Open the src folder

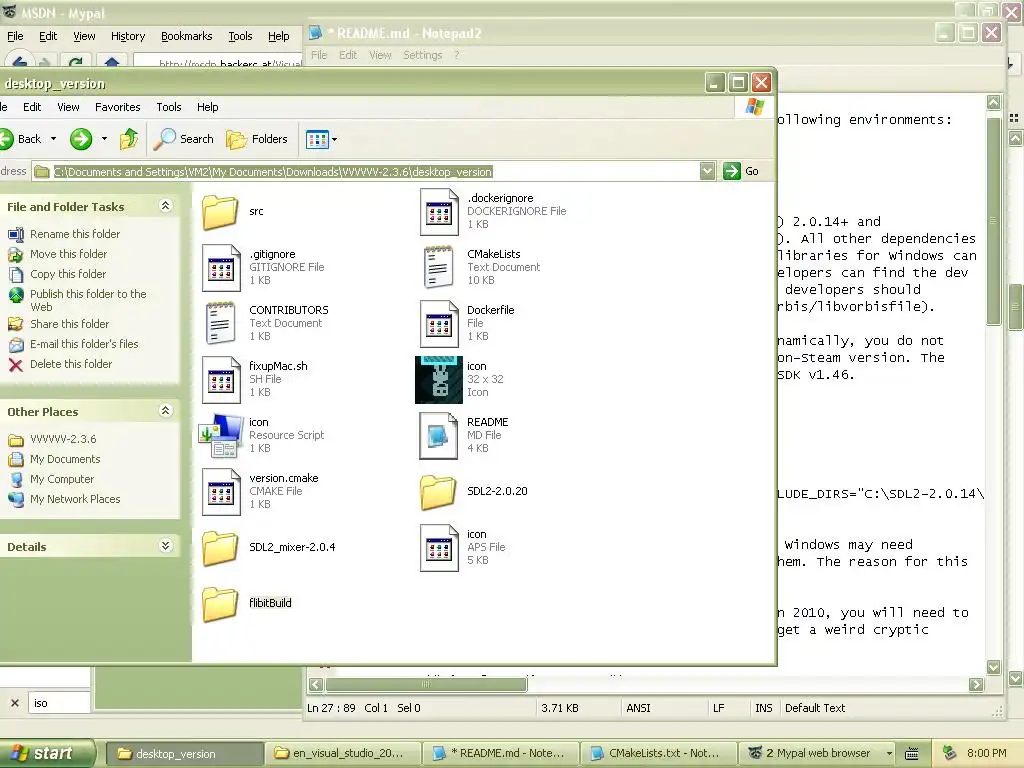(x=220, y=212)
